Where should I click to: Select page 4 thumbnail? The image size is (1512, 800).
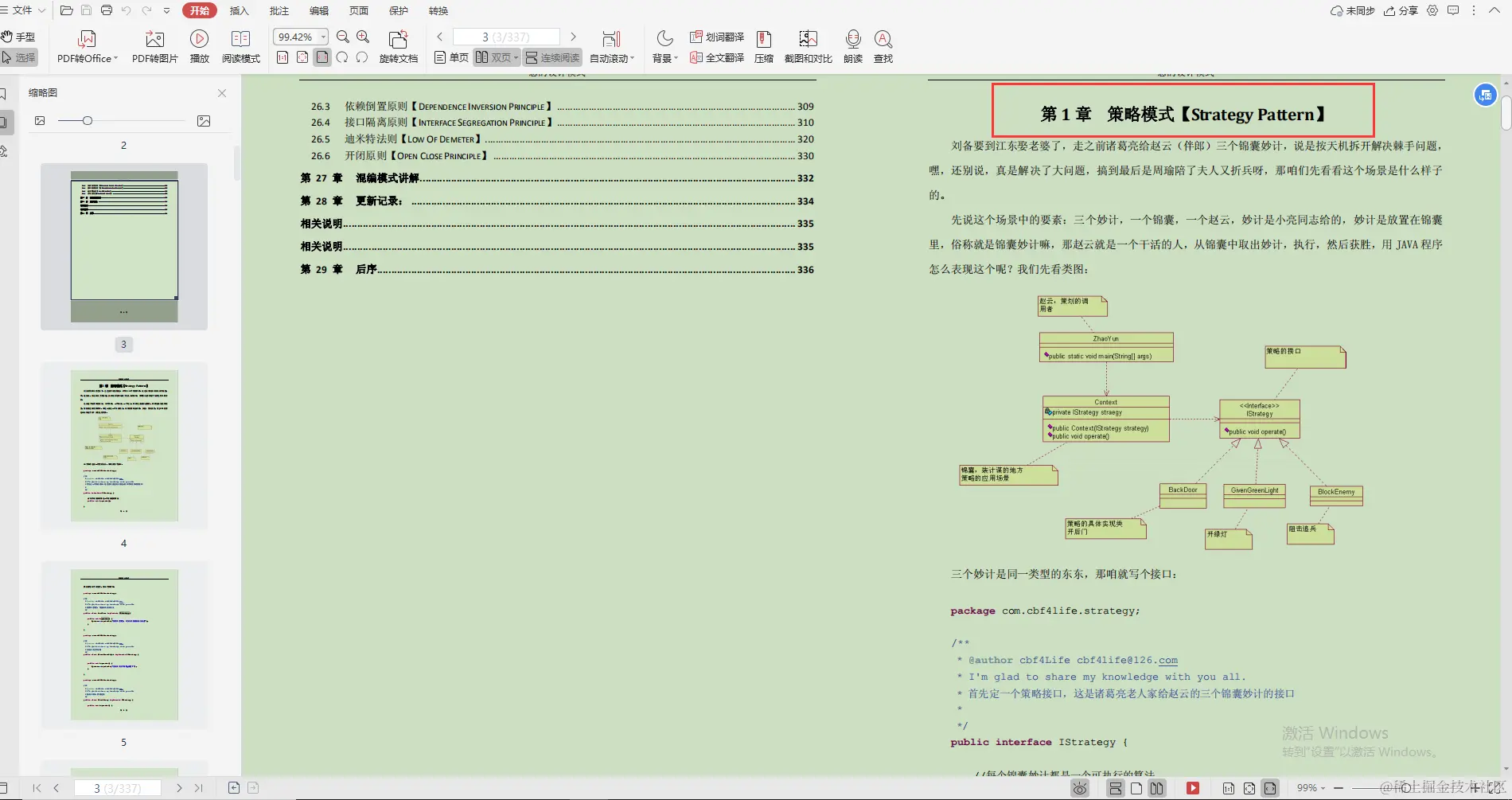[x=124, y=446]
